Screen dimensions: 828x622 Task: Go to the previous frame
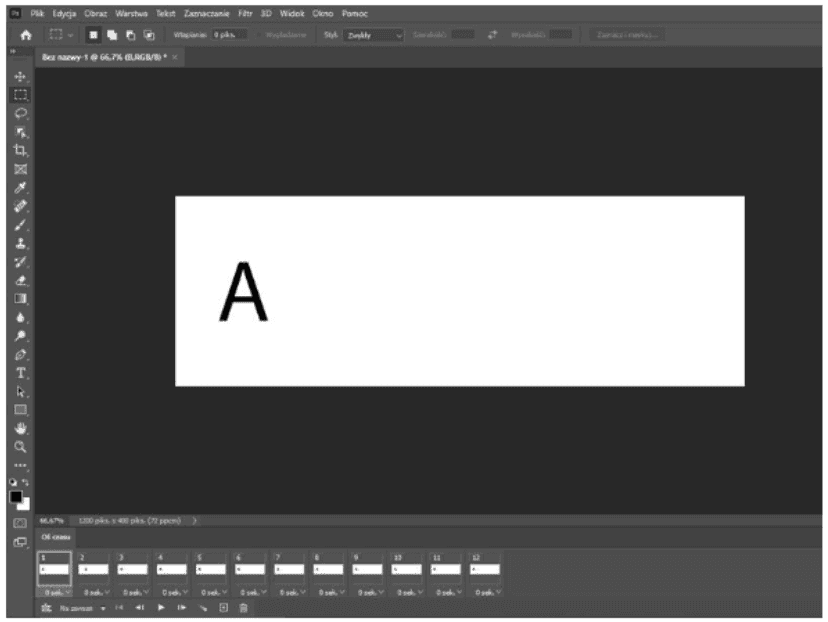[x=139, y=608]
